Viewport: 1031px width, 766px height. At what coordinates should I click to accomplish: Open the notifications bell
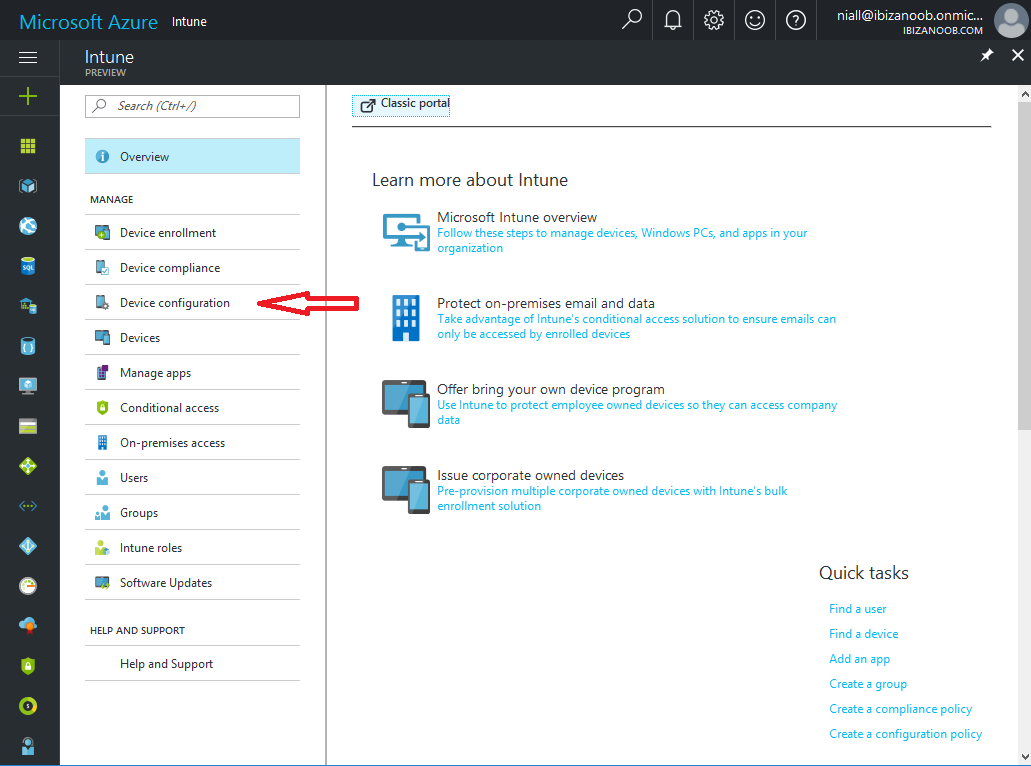point(673,20)
